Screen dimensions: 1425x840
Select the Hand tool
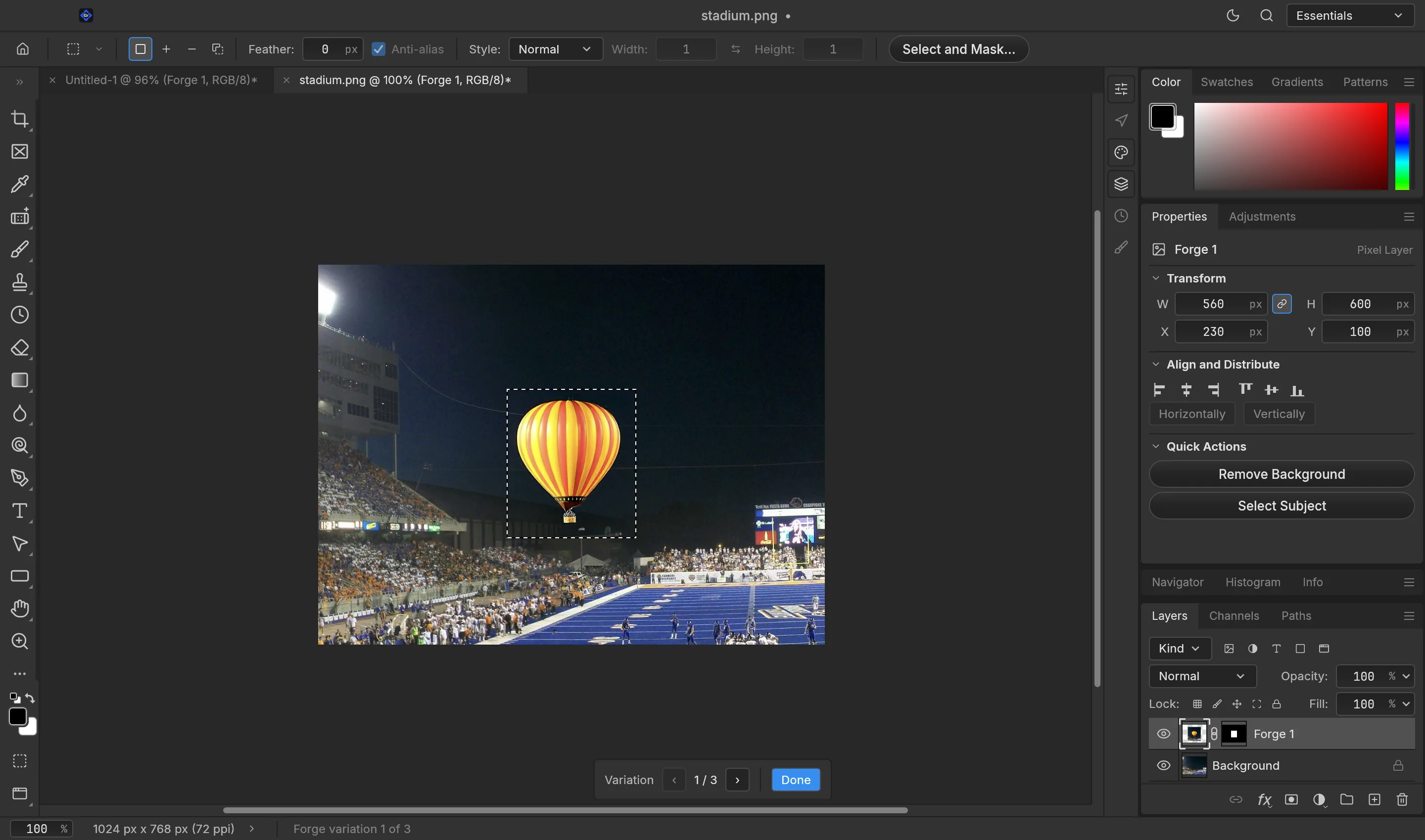click(x=20, y=608)
